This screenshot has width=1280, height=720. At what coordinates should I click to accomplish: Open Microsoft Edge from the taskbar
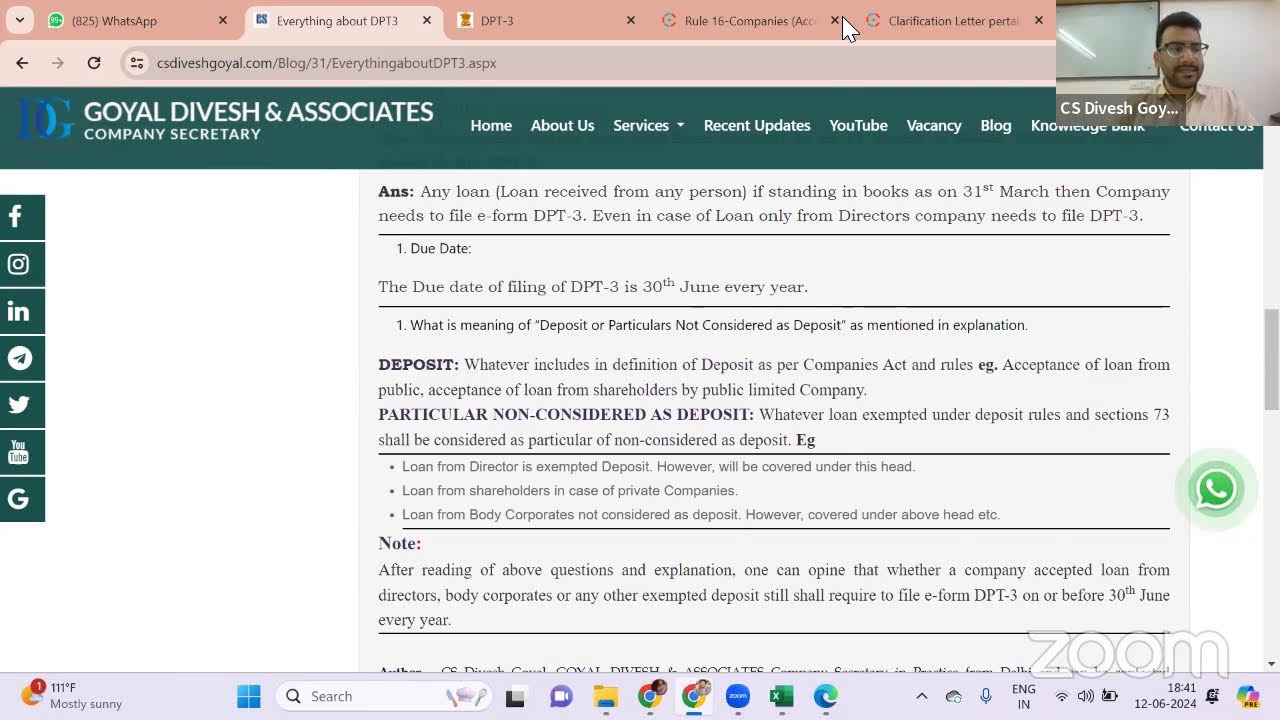(x=826, y=696)
